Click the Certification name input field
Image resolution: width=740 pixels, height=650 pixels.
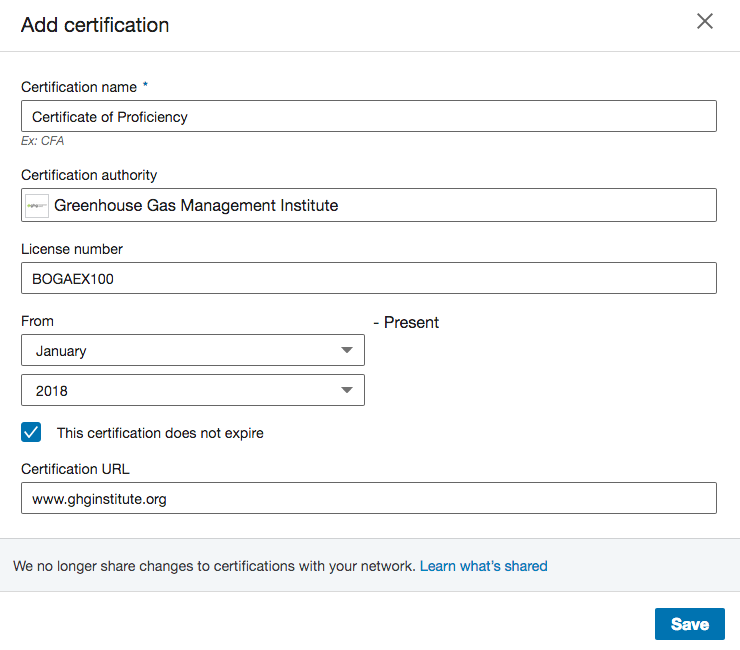(369, 116)
